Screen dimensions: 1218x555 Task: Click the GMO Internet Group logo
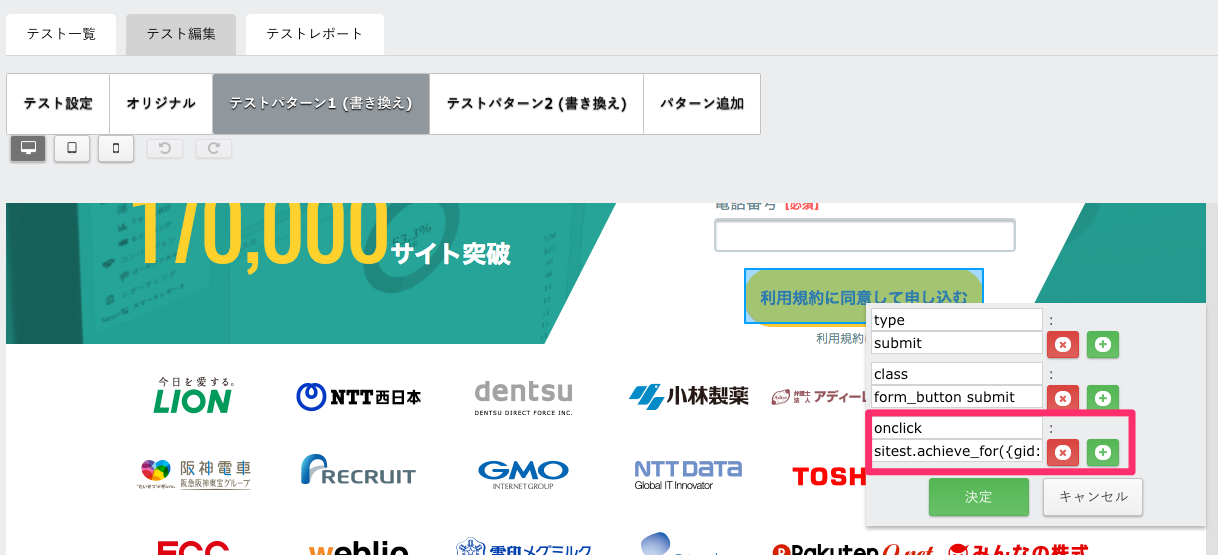(x=523, y=474)
